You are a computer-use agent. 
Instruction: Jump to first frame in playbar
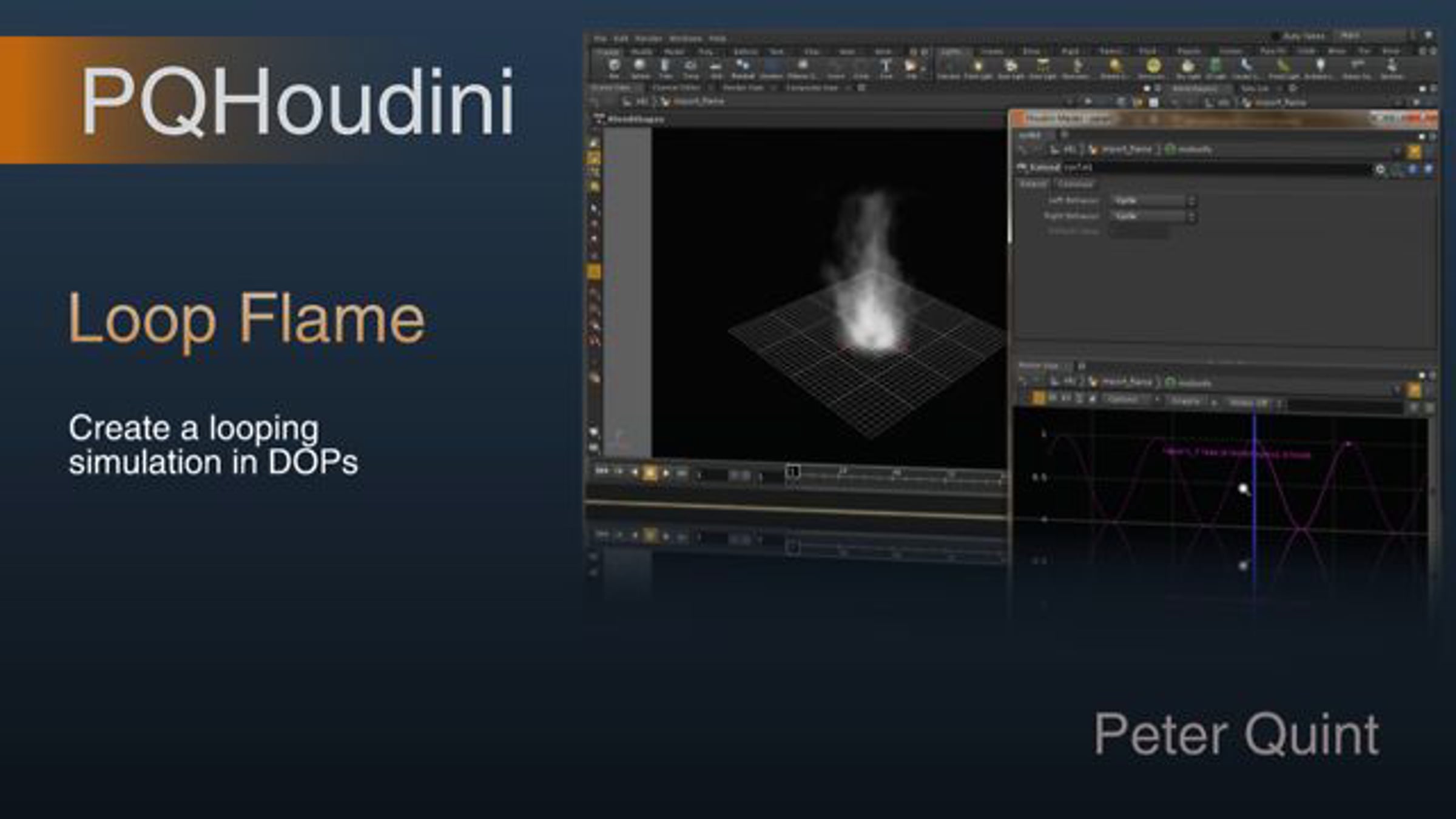pyautogui.click(x=602, y=471)
